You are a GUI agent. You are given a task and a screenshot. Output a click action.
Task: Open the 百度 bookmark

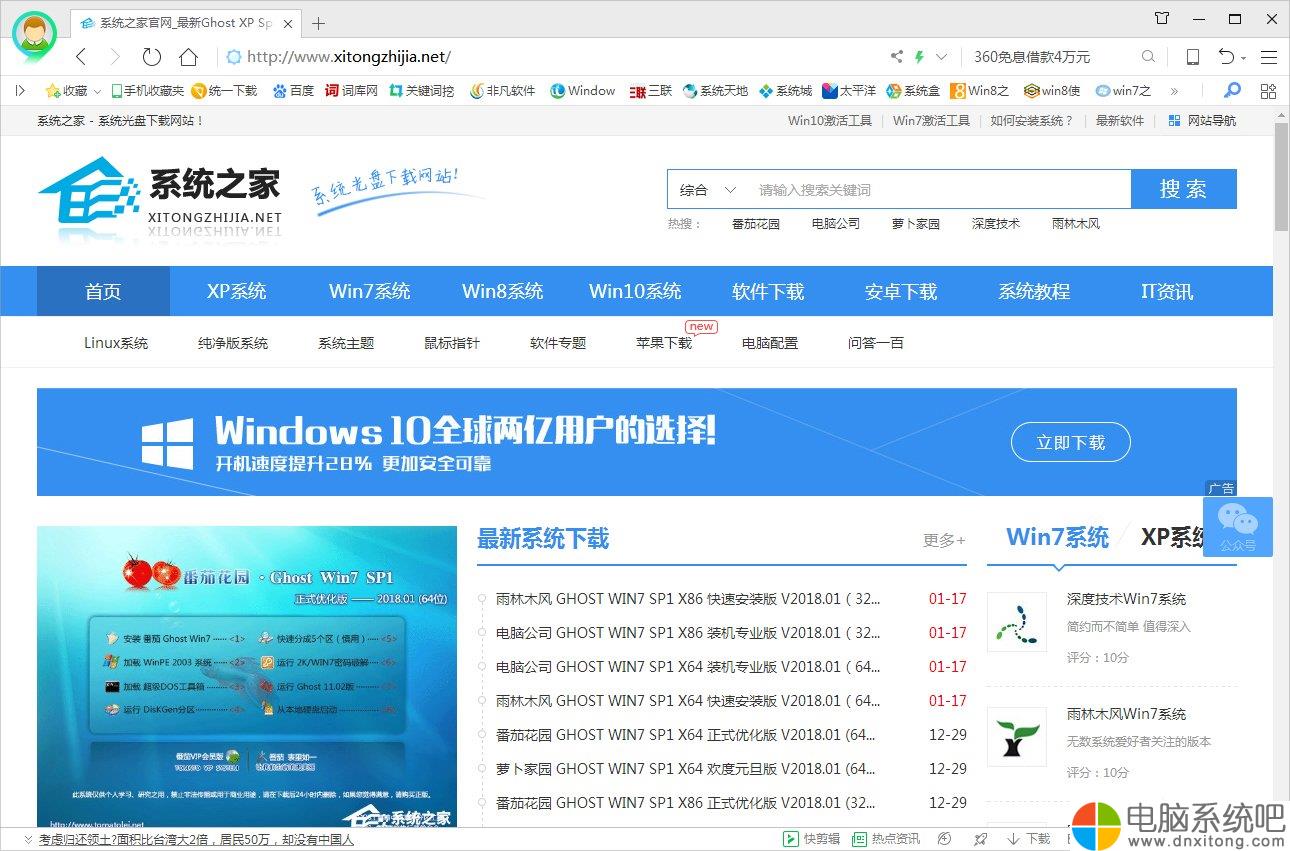click(x=293, y=90)
